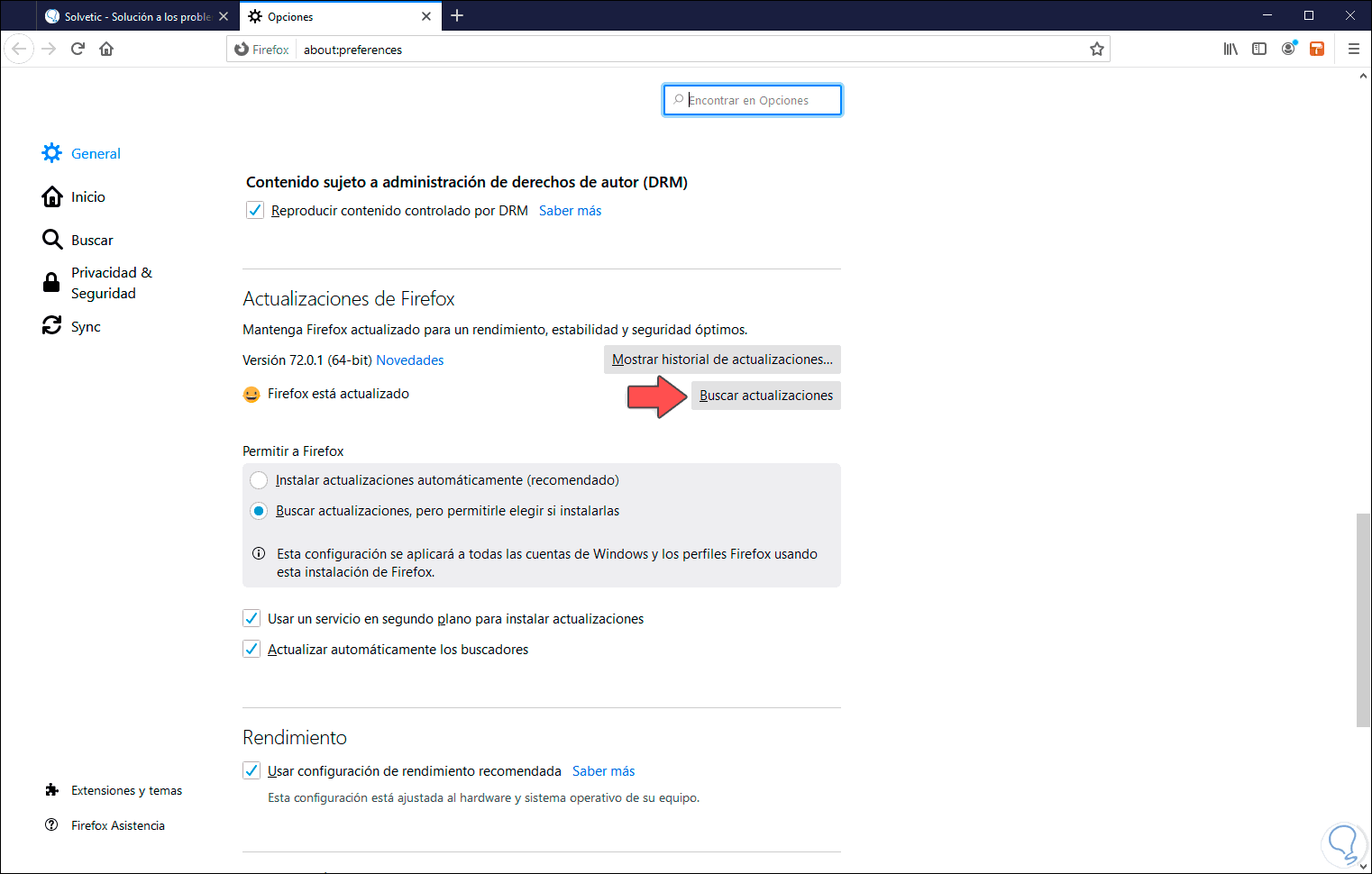Minimize the Firefox window

tap(1267, 15)
